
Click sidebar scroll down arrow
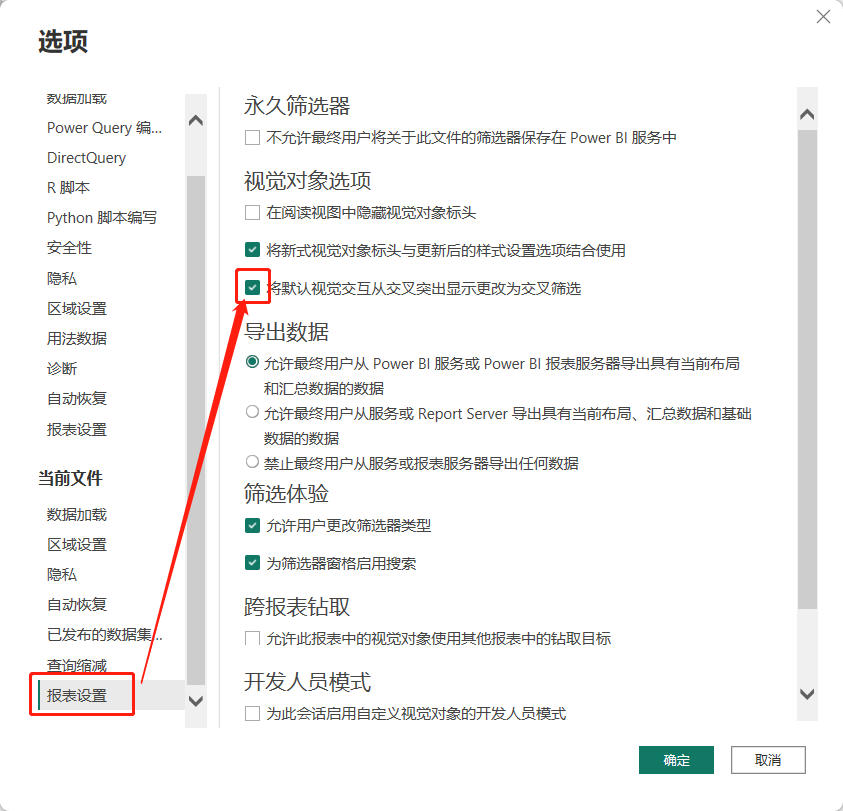(x=196, y=701)
